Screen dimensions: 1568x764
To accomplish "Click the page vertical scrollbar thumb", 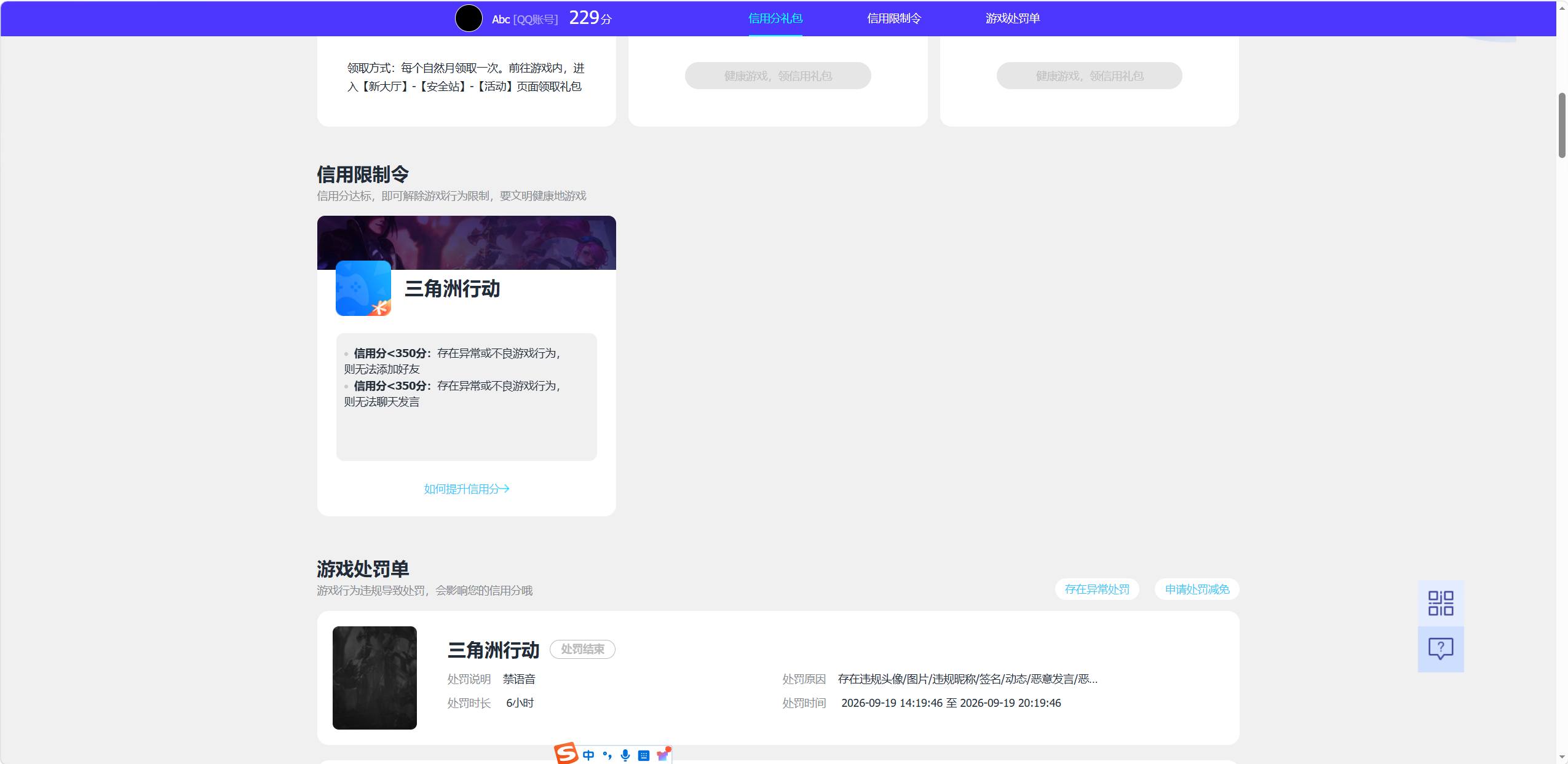I will [x=1562, y=125].
